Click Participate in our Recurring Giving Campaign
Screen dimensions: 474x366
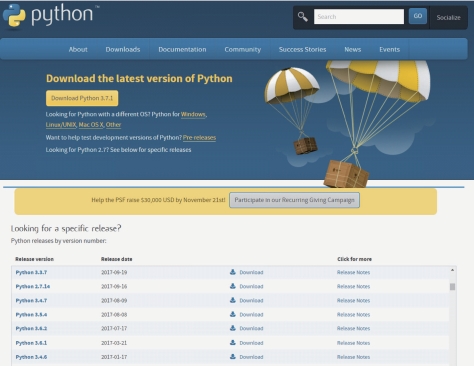(x=294, y=200)
